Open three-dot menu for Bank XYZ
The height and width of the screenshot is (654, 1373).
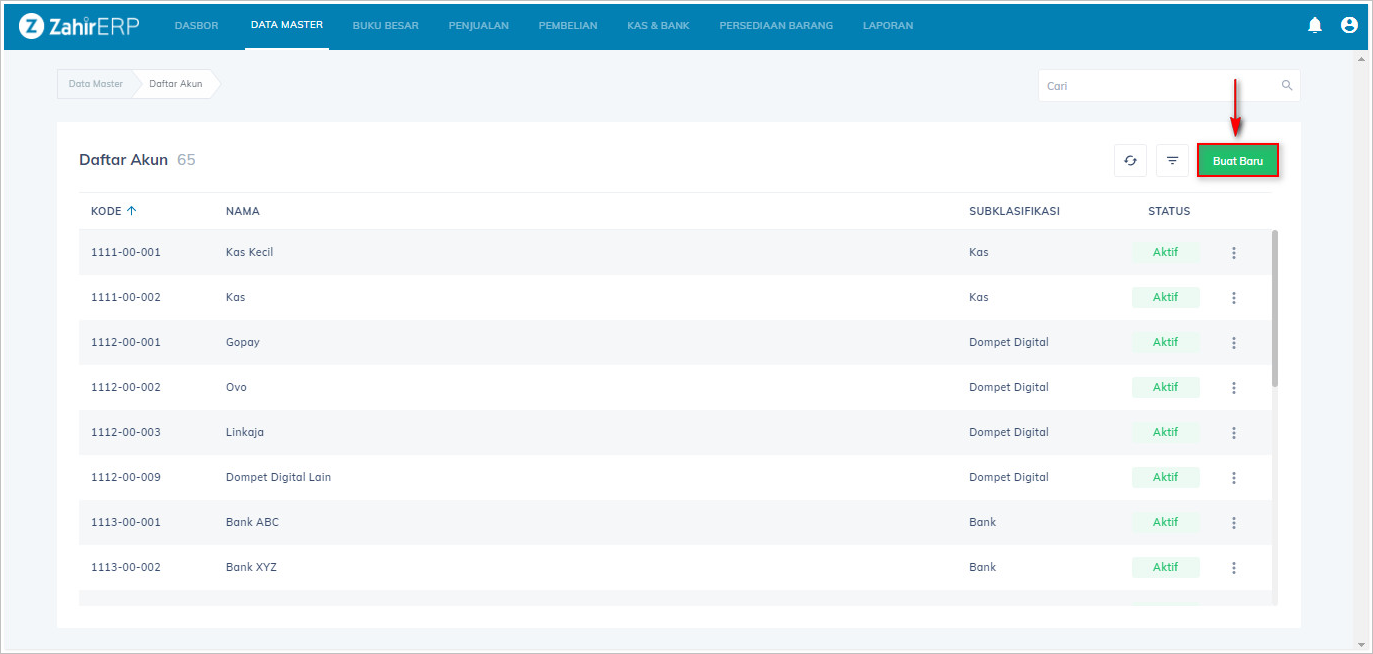(1234, 568)
